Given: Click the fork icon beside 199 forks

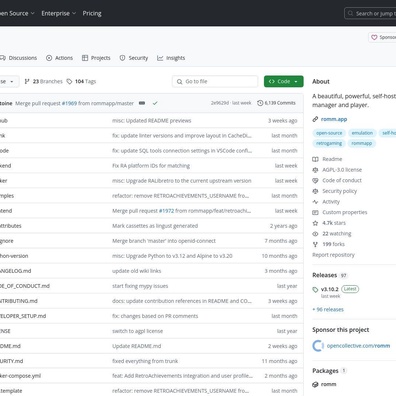Looking at the screenshot, I should pyautogui.click(x=315, y=244).
